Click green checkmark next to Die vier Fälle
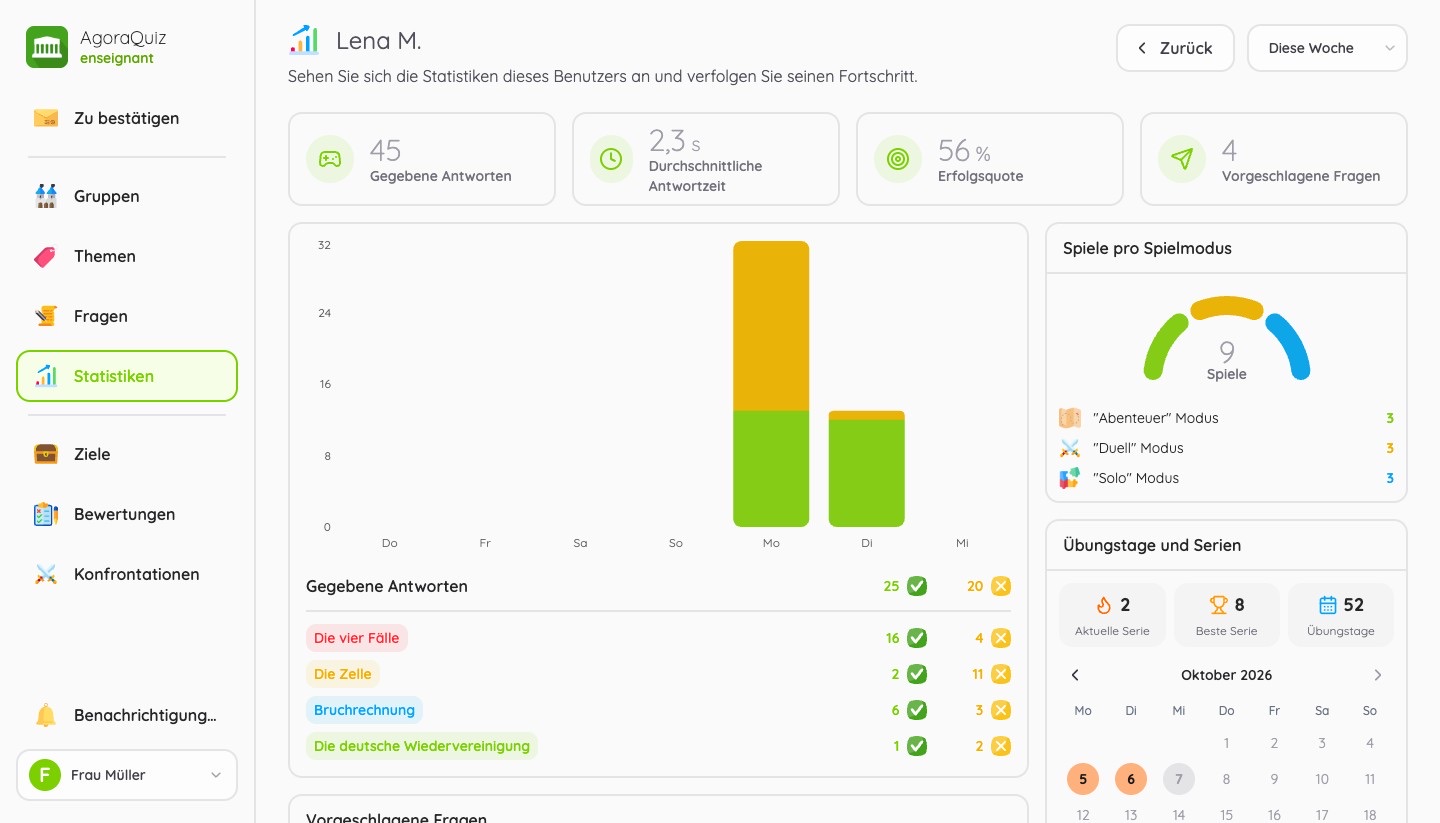This screenshot has width=1440, height=823. click(917, 638)
